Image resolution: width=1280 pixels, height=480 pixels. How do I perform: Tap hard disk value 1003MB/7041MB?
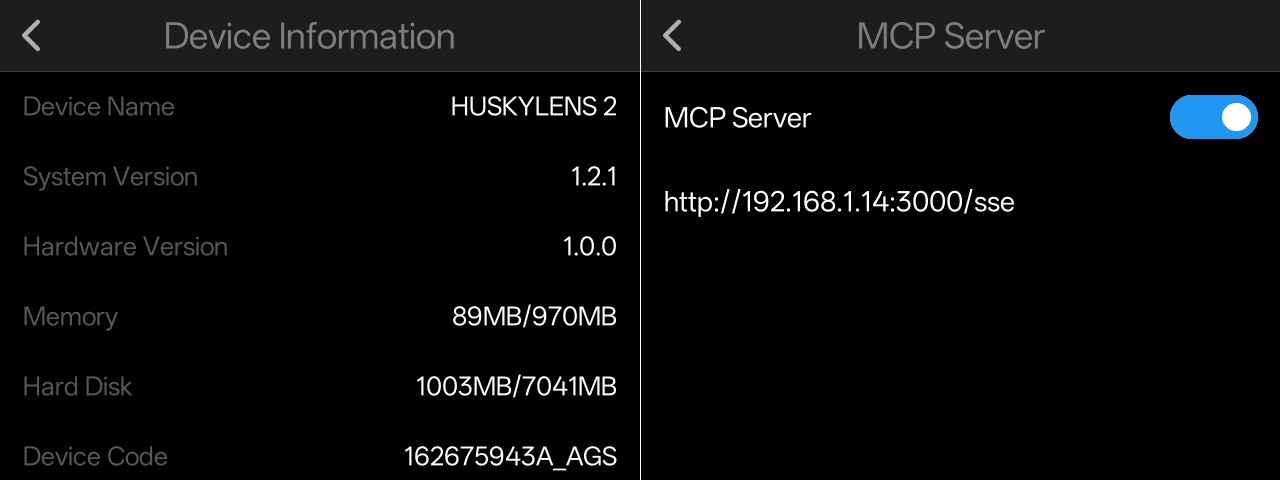516,387
